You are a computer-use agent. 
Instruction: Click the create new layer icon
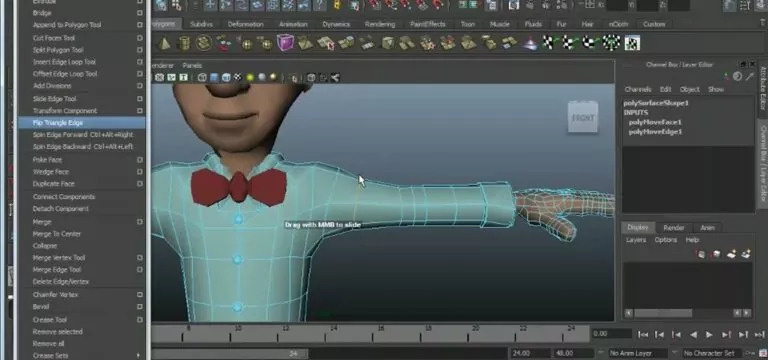pos(731,254)
